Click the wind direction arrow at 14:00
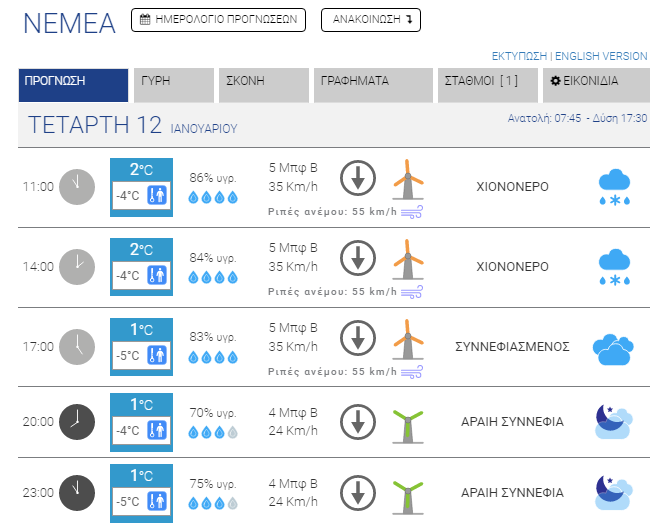650x527 pixels. [357, 259]
